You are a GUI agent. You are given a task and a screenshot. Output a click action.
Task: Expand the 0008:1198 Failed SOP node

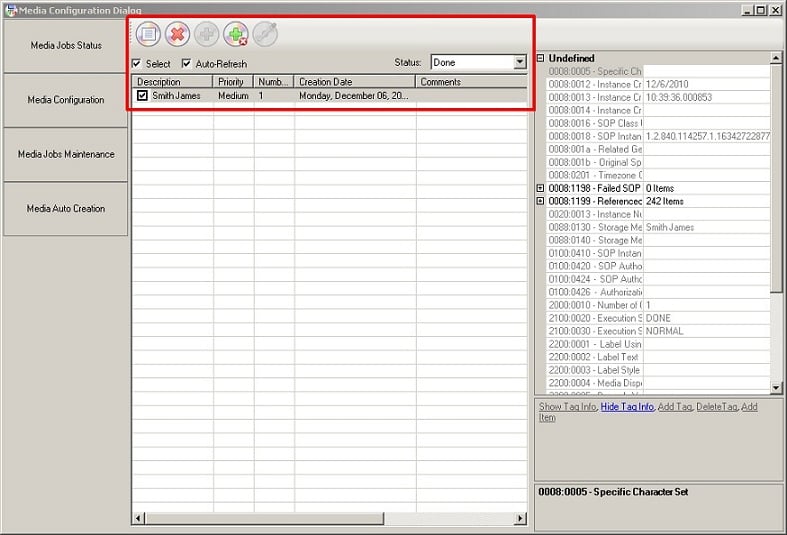click(x=541, y=188)
